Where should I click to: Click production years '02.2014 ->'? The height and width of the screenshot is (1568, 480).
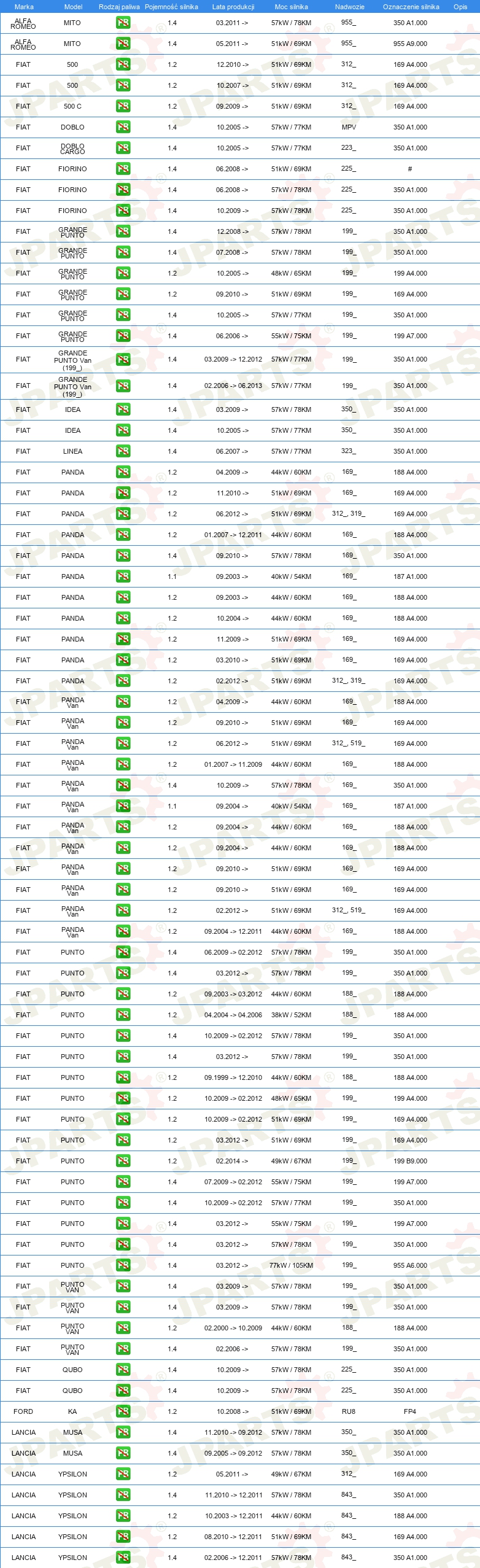[x=232, y=1161]
